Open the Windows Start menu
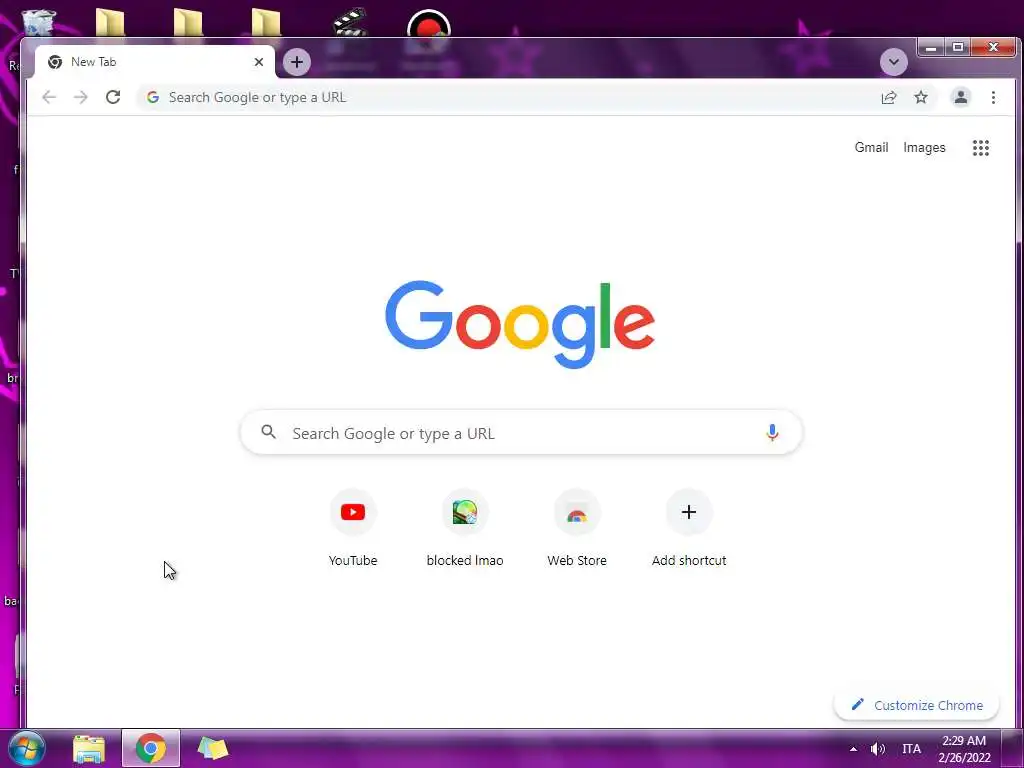The height and width of the screenshot is (768, 1024). pyautogui.click(x=26, y=748)
